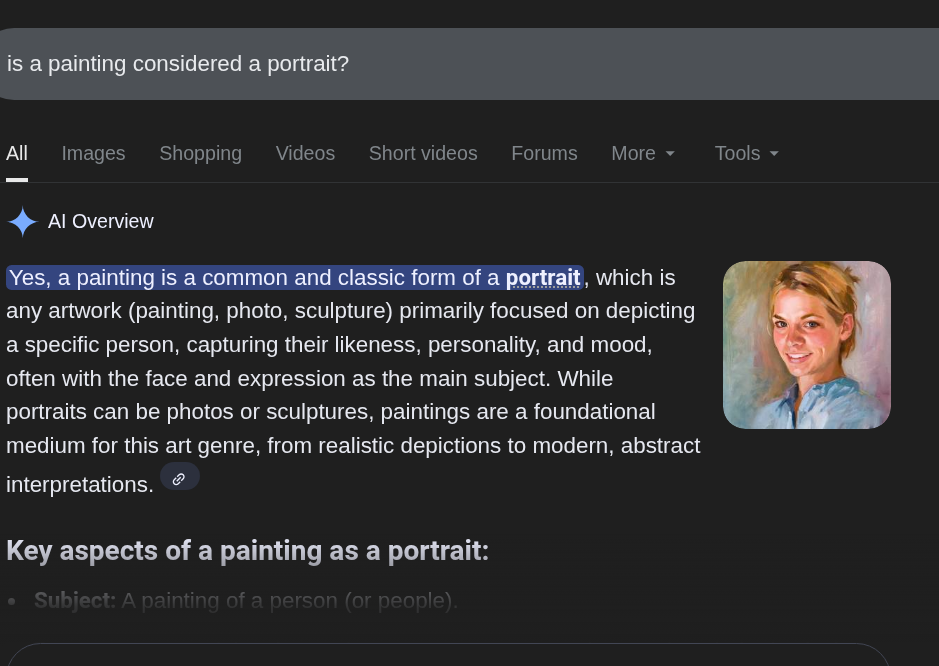Viewport: 939px width, 666px height.
Task: Click the dropdown arrow beside More
Action: tap(670, 154)
